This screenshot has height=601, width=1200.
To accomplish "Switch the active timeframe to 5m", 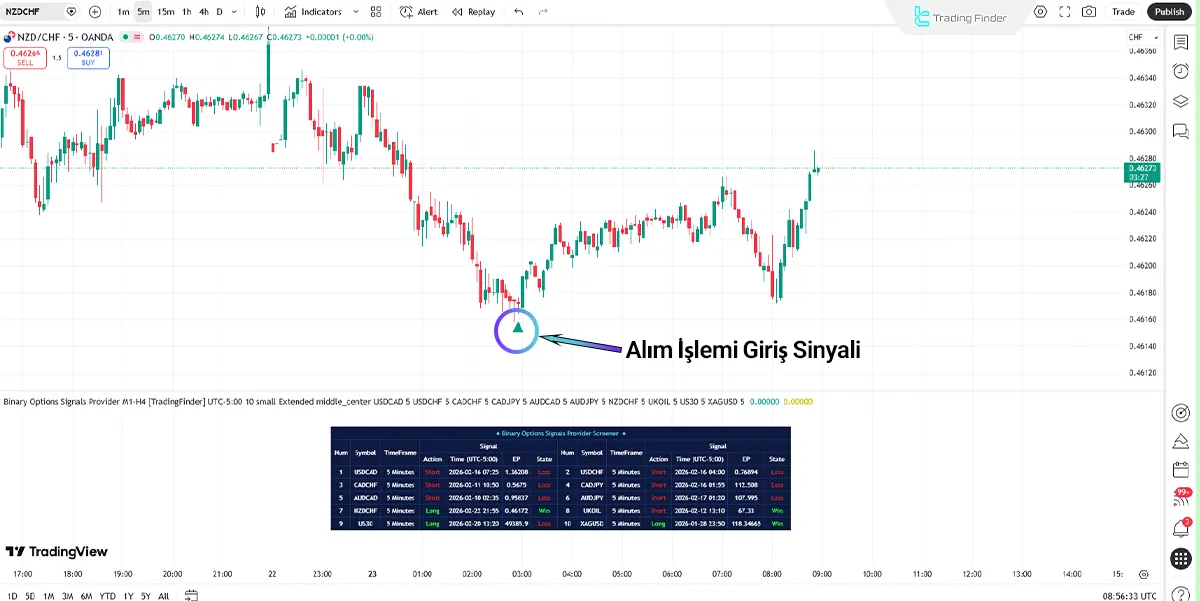I will coord(141,11).
